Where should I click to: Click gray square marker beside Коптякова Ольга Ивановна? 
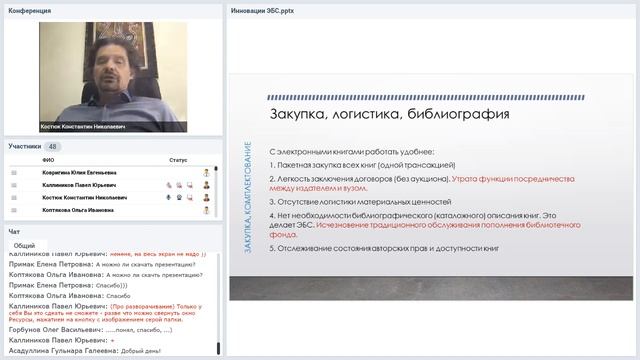[x=14, y=210]
